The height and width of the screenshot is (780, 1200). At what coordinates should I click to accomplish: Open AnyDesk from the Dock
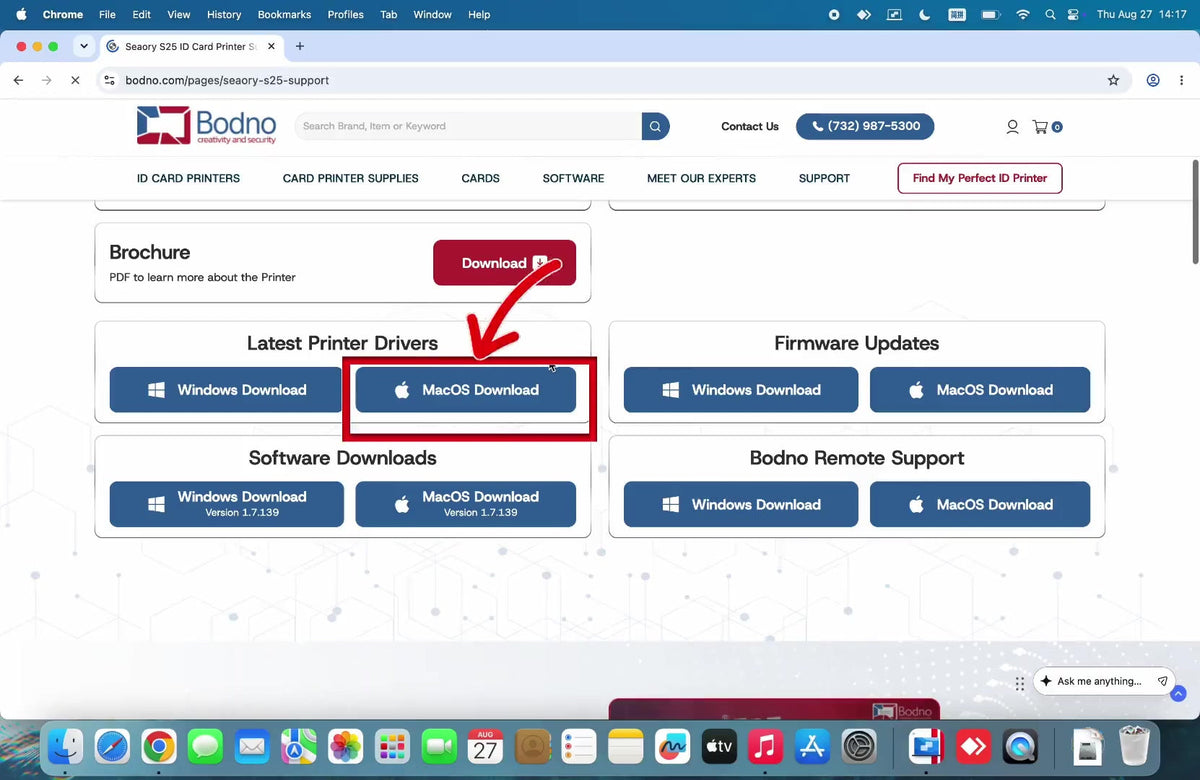pos(974,746)
